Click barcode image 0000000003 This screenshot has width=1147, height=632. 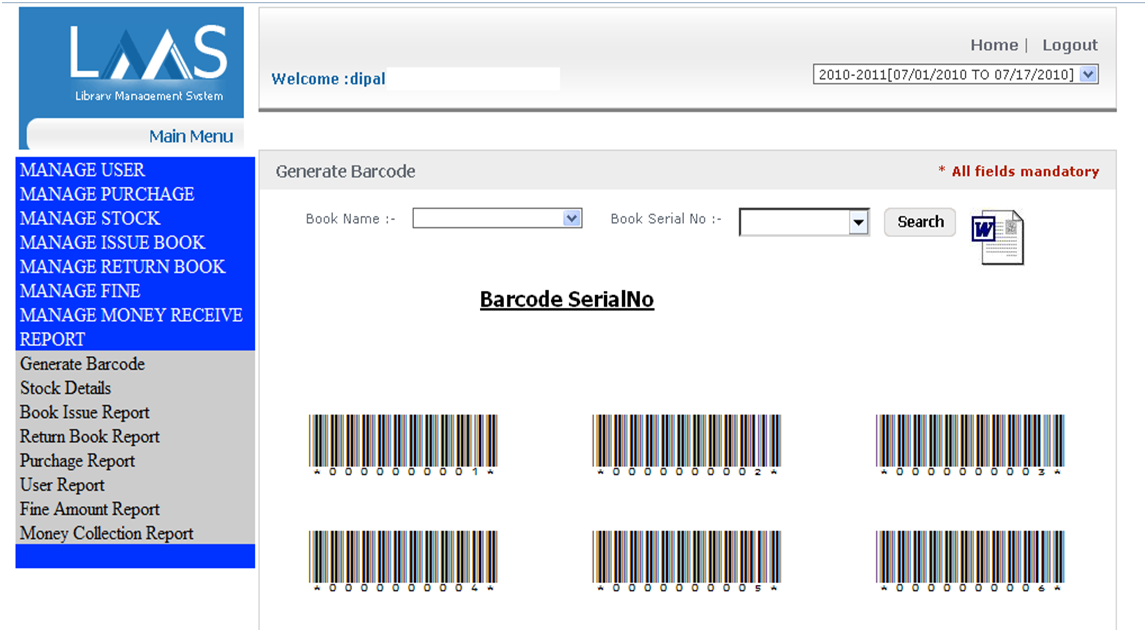pyautogui.click(x=970, y=445)
